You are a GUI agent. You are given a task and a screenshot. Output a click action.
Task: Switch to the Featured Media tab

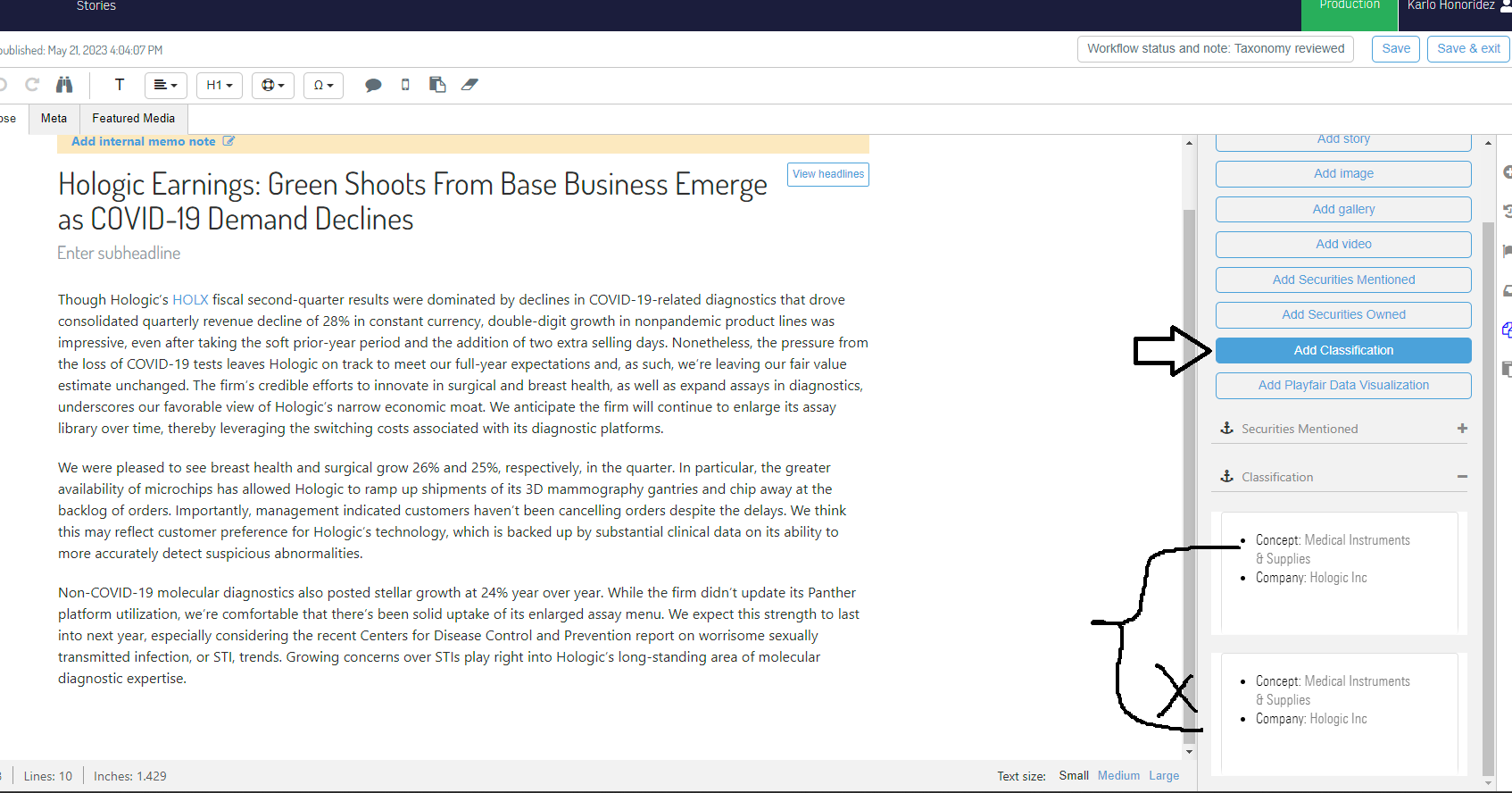[134, 119]
